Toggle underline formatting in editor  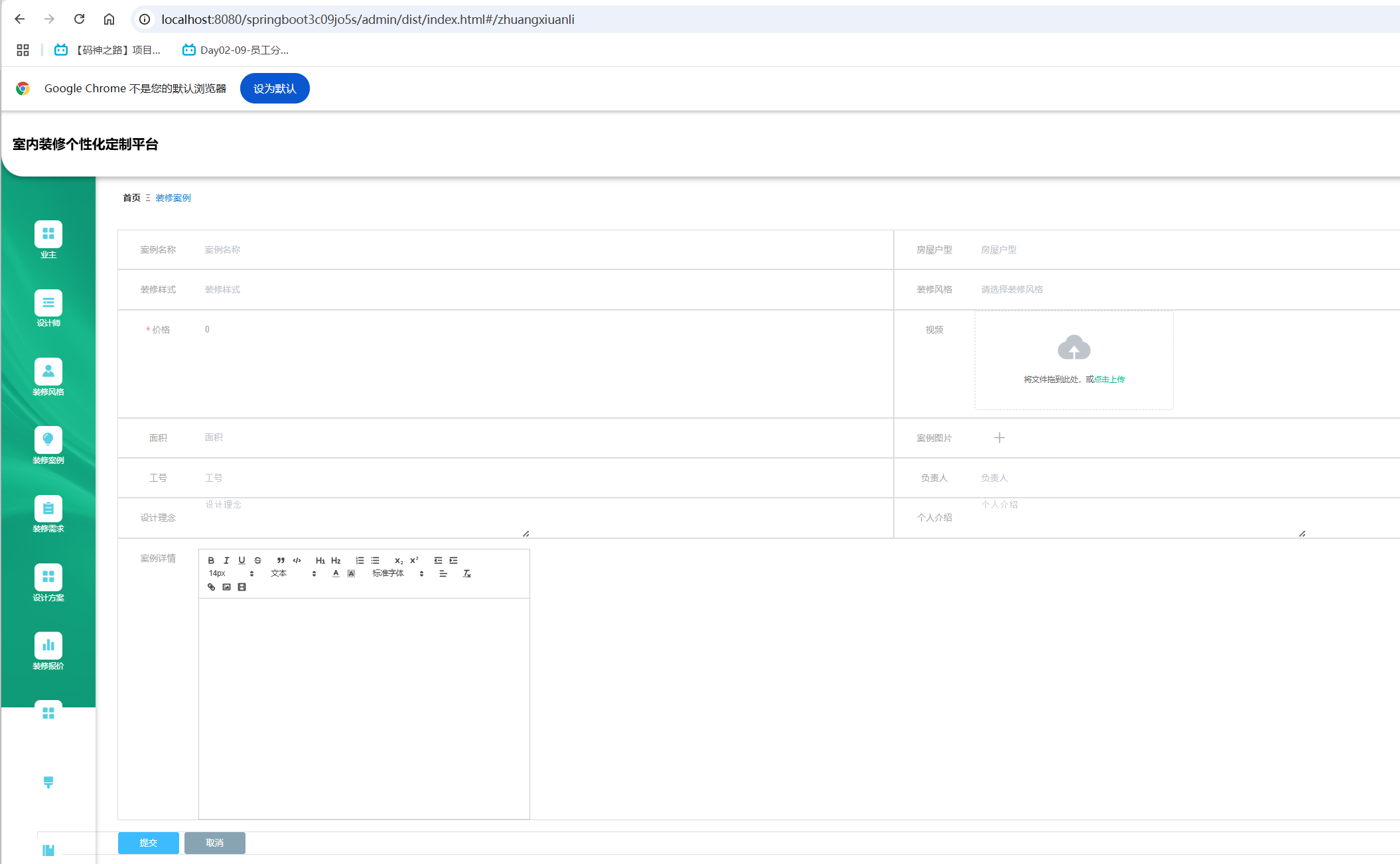(x=242, y=560)
